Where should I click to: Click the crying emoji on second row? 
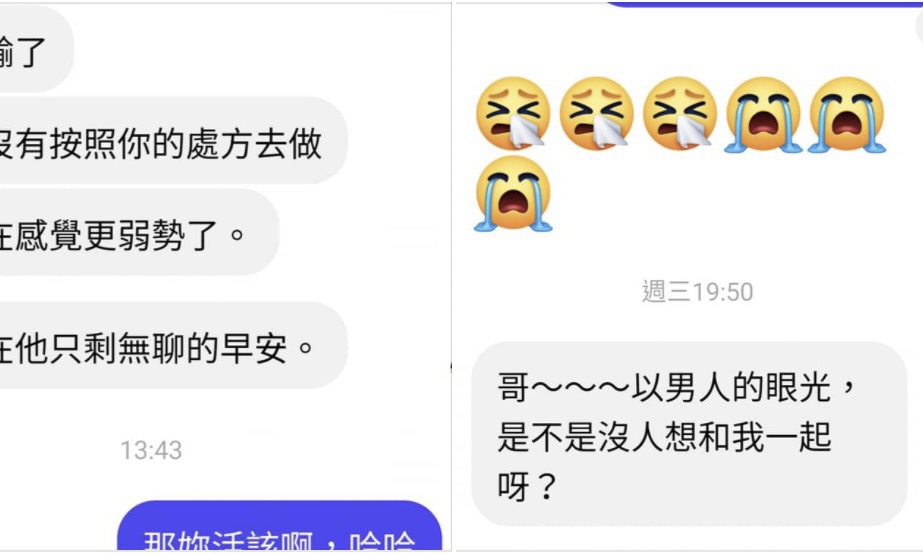pos(513,194)
